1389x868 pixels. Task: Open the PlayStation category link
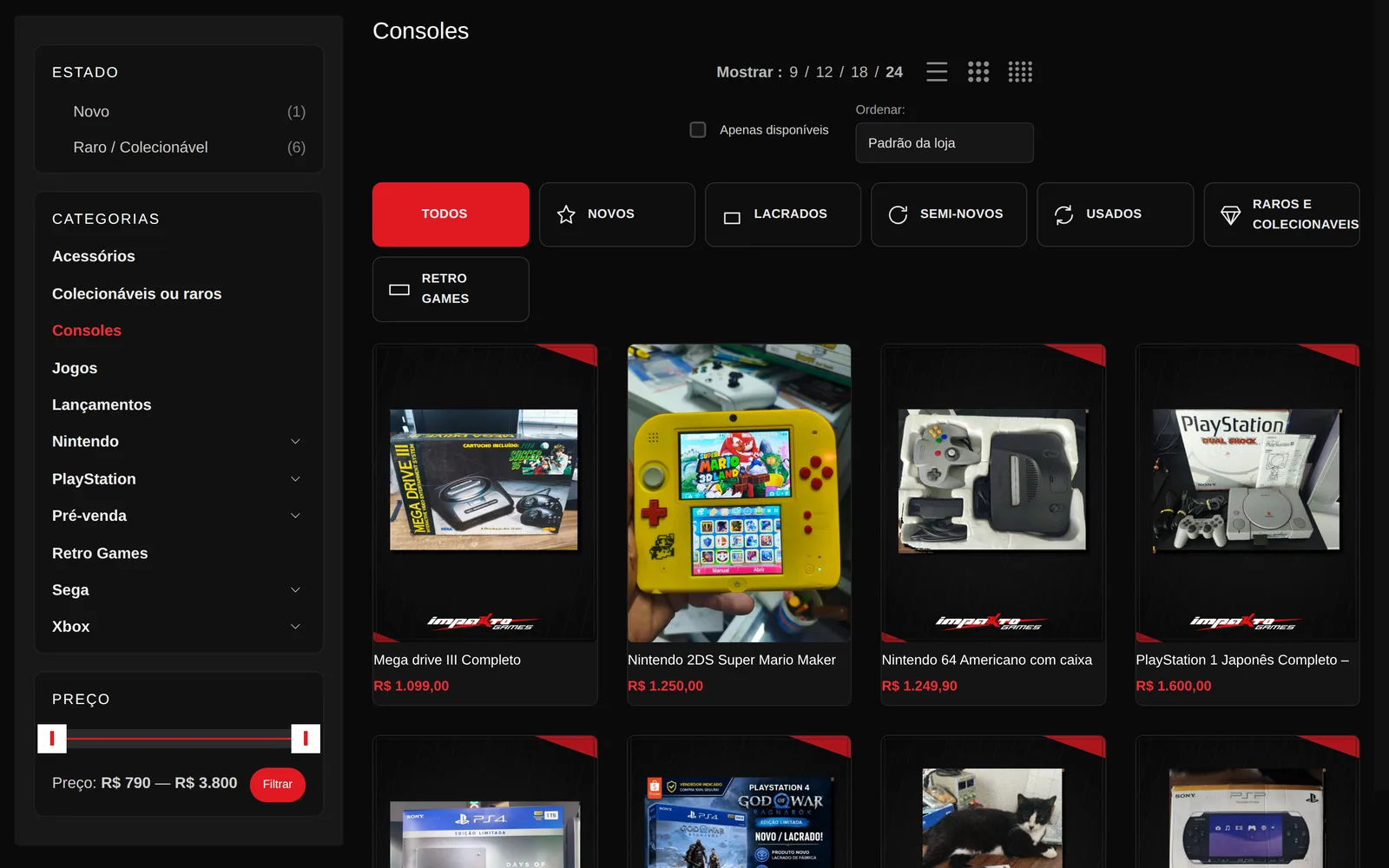(x=94, y=479)
